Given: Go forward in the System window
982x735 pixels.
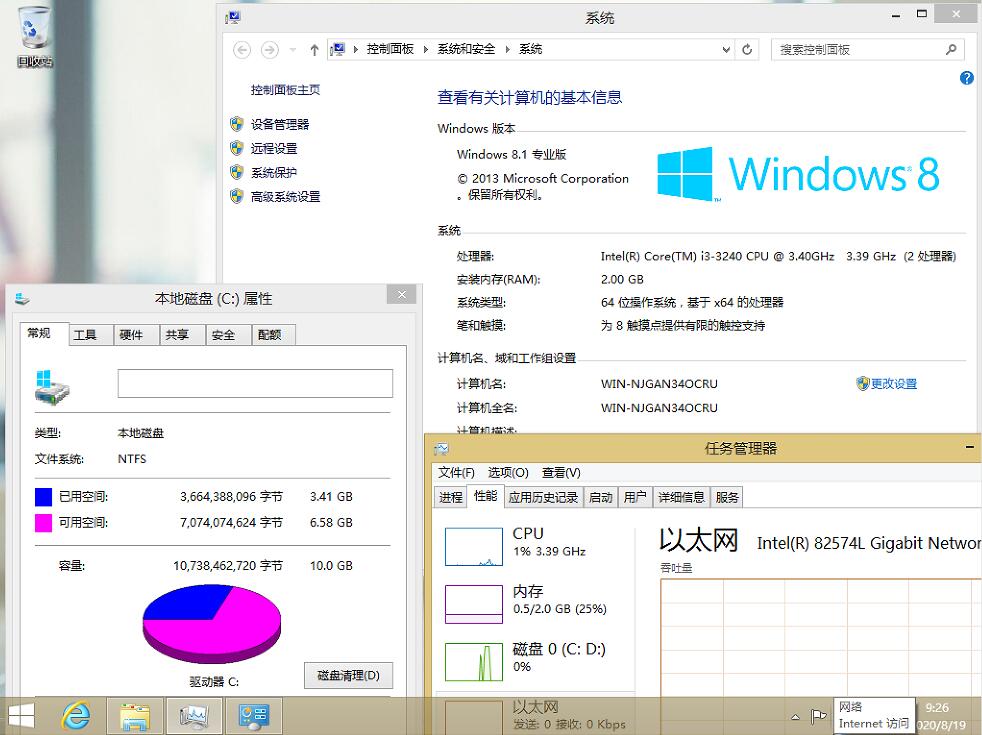Looking at the screenshot, I should point(269,49).
